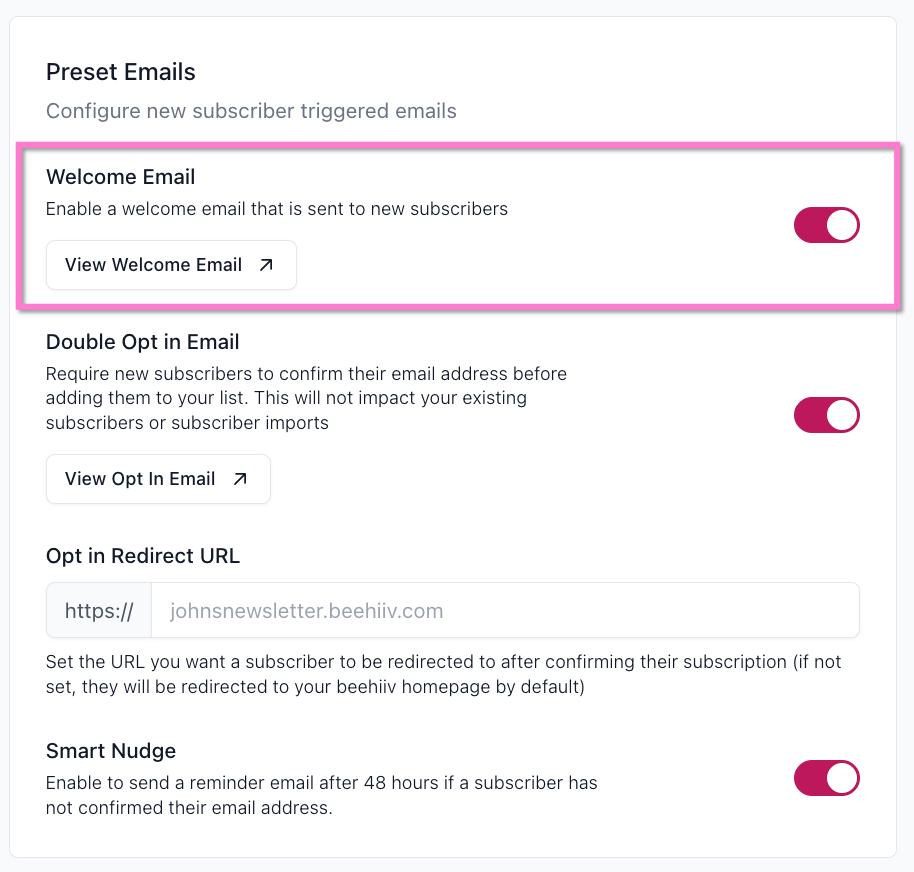This screenshot has width=914, height=872.
Task: Click the Smart Nudge section title
Action: pyautogui.click(x=111, y=751)
